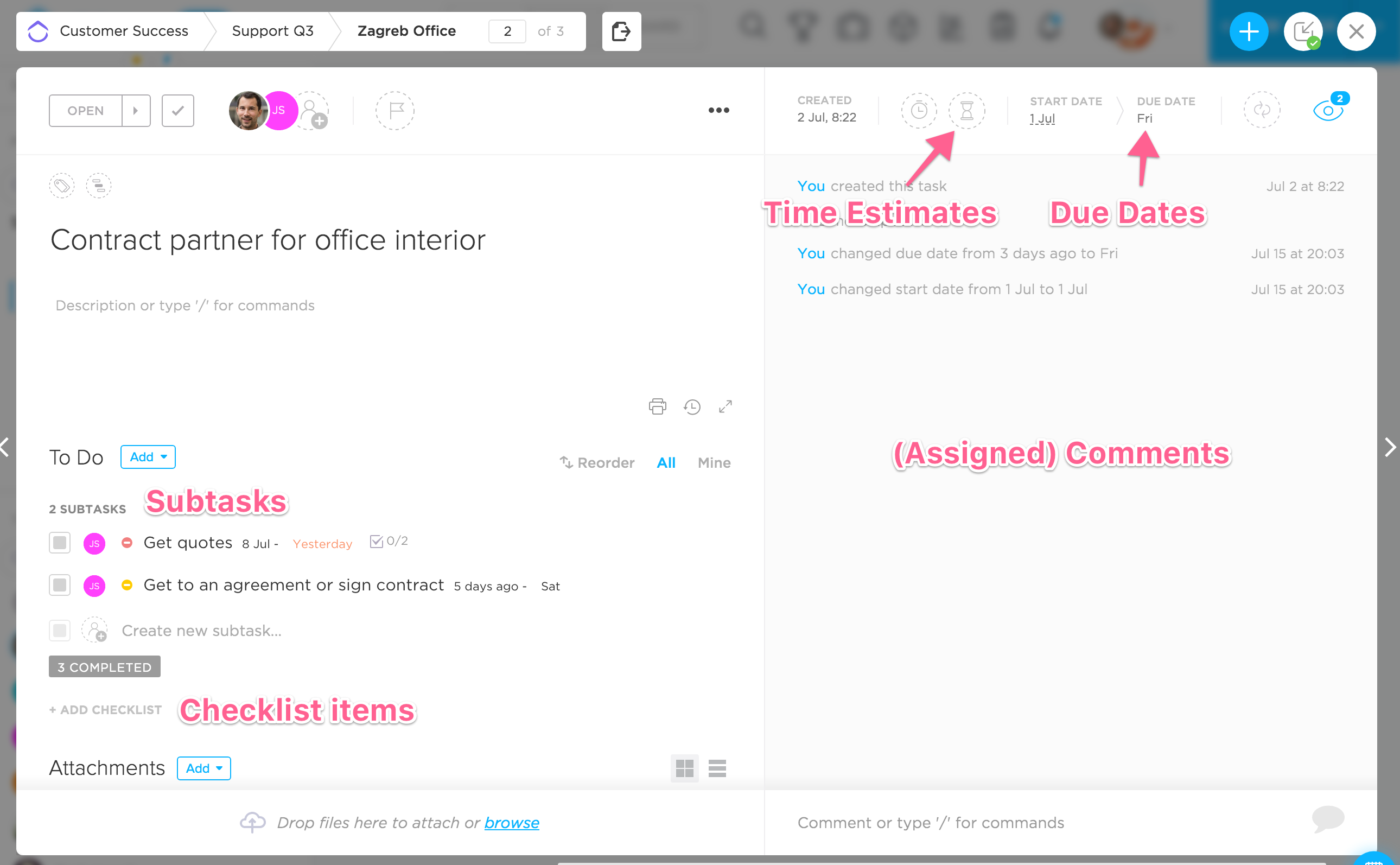The image size is (1400, 865).
Task: Check the sign contract subtask checkbox
Action: coord(60,585)
